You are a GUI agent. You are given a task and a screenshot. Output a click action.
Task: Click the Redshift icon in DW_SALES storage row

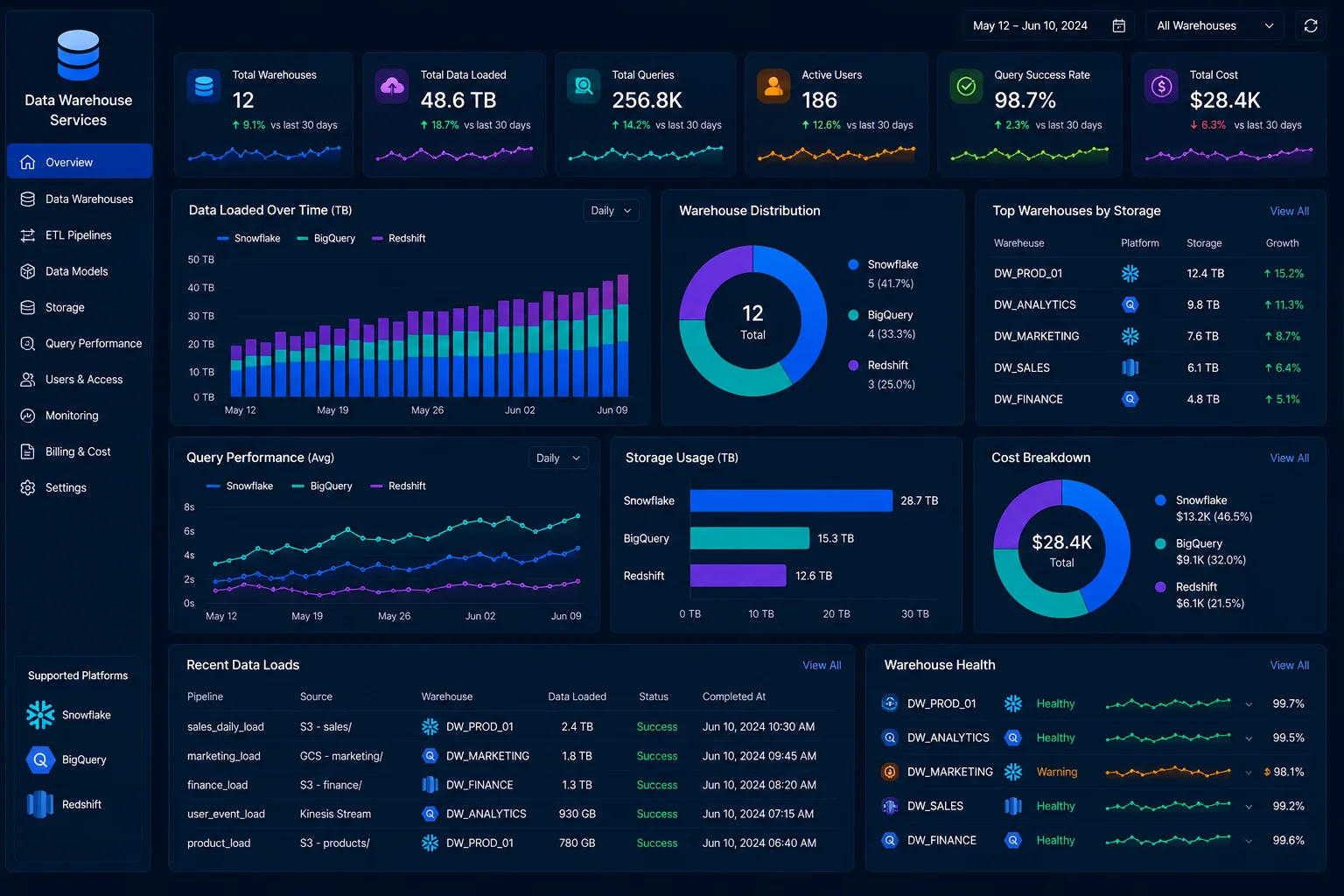1130,367
